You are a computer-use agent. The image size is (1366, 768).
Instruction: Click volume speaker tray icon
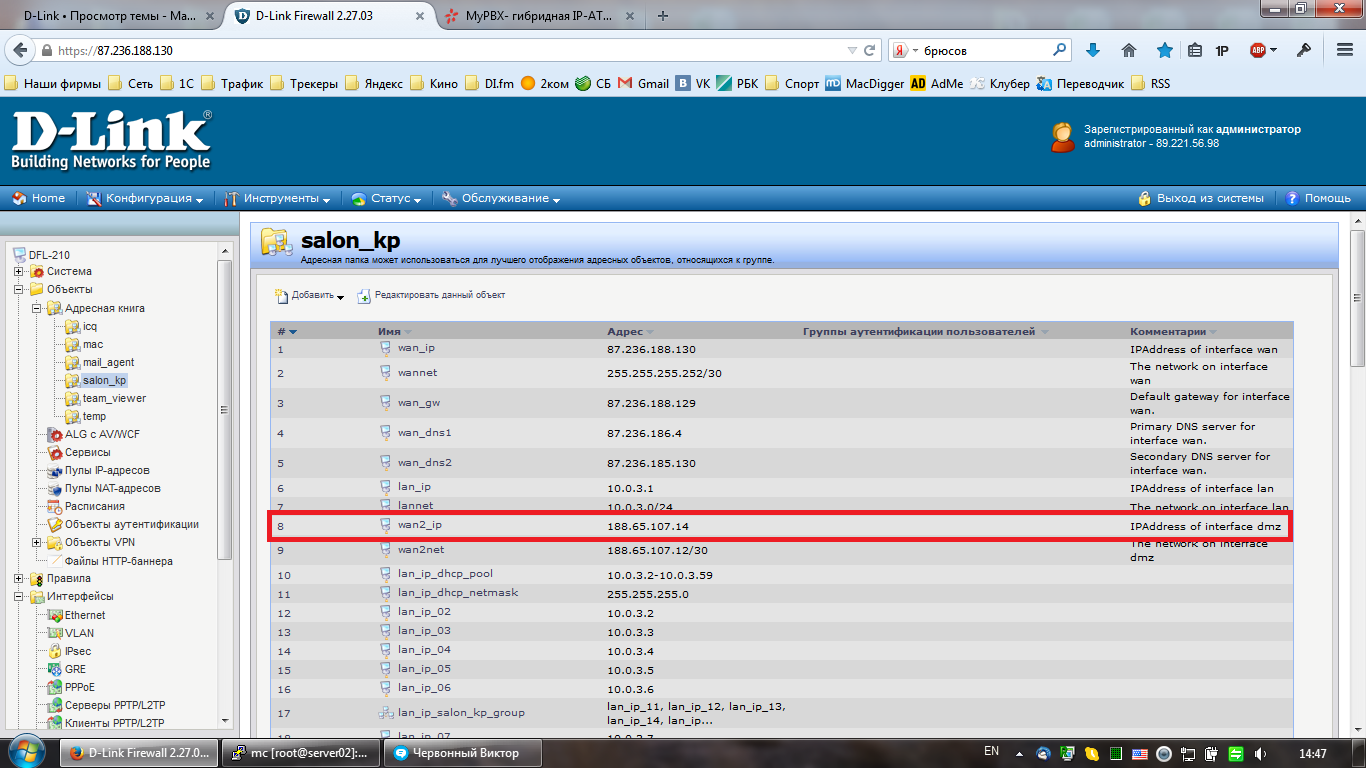point(1262,753)
